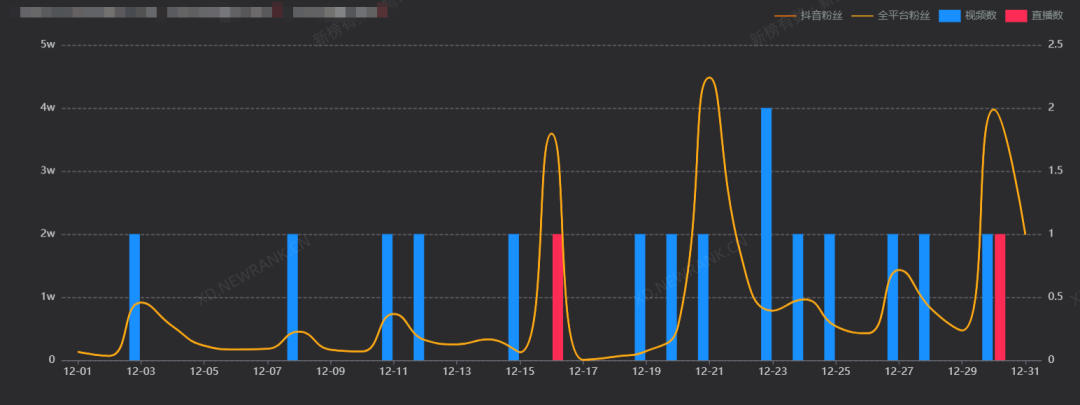The image size is (1080, 405).
Task: Click the 全平台粉丝 yellow line legend marker
Action: (861, 17)
